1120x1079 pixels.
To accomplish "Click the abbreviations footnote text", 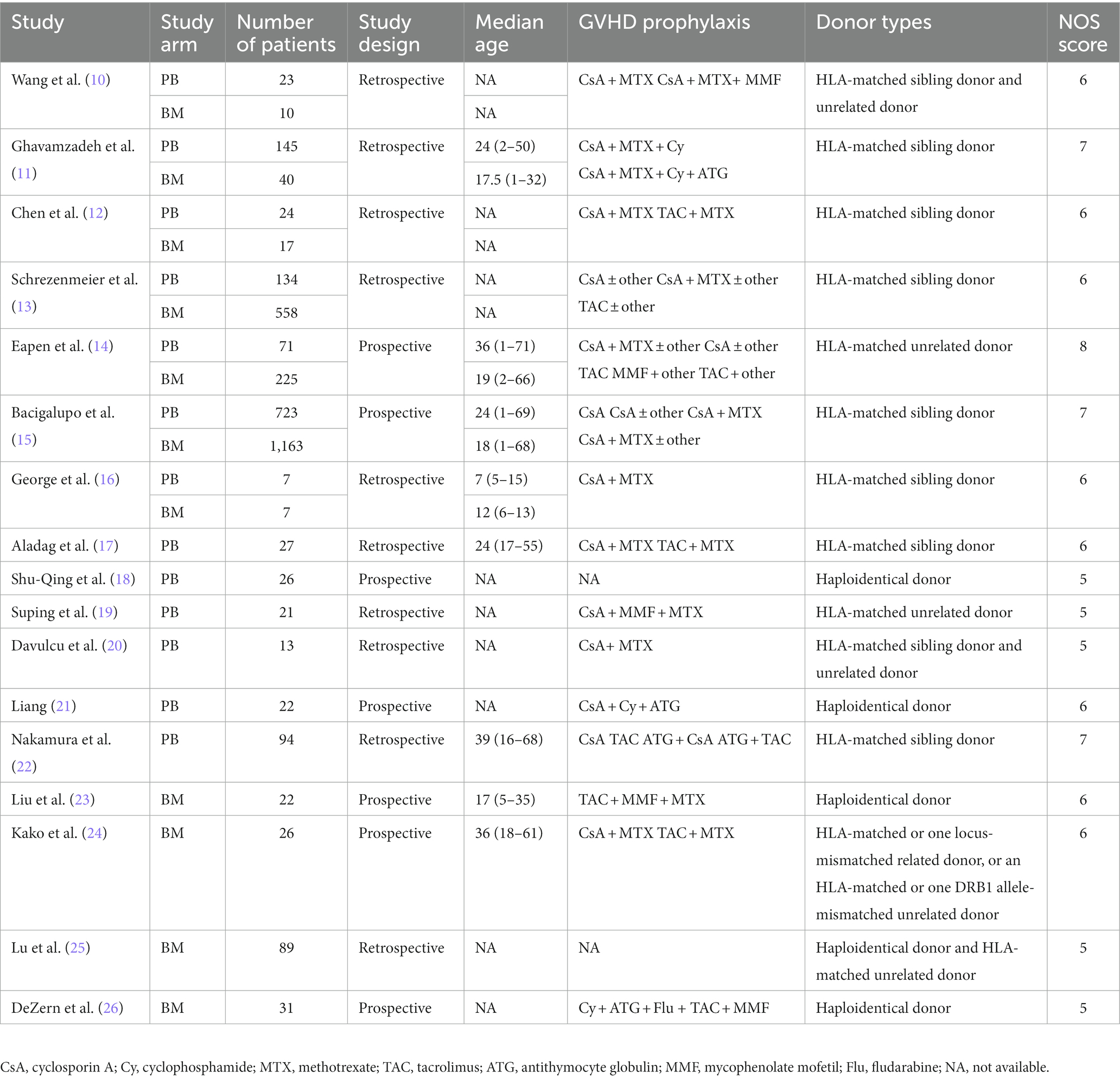I will (x=525, y=1067).
